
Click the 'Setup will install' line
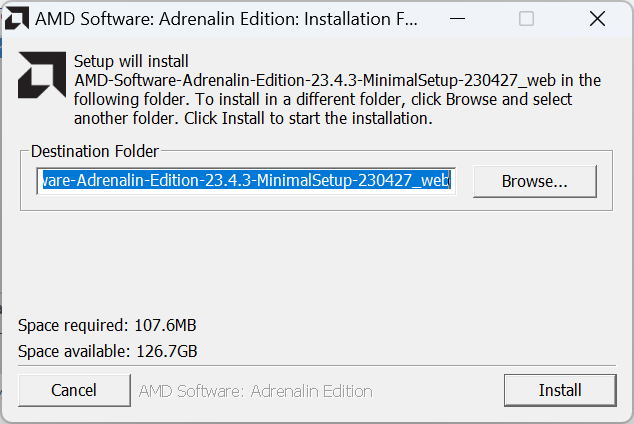pyautogui.click(x=131, y=62)
